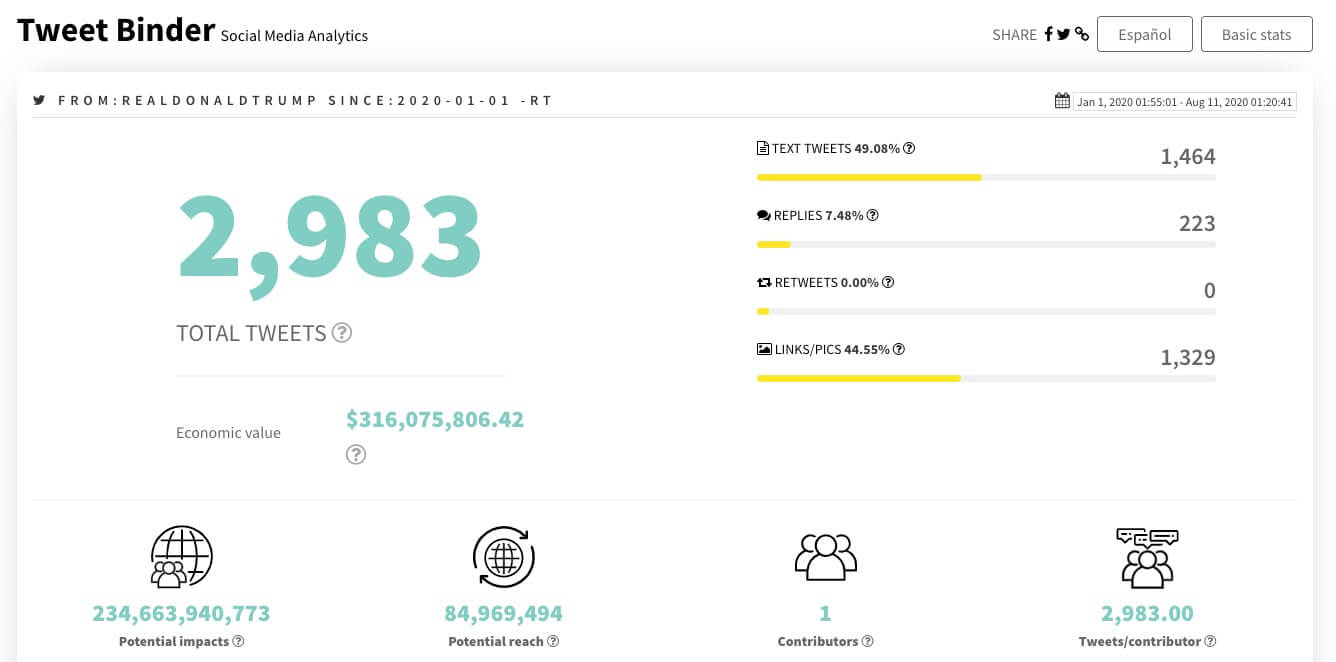Go to Tweet Binder home logo
This screenshot has width=1336, height=662.
click(116, 30)
